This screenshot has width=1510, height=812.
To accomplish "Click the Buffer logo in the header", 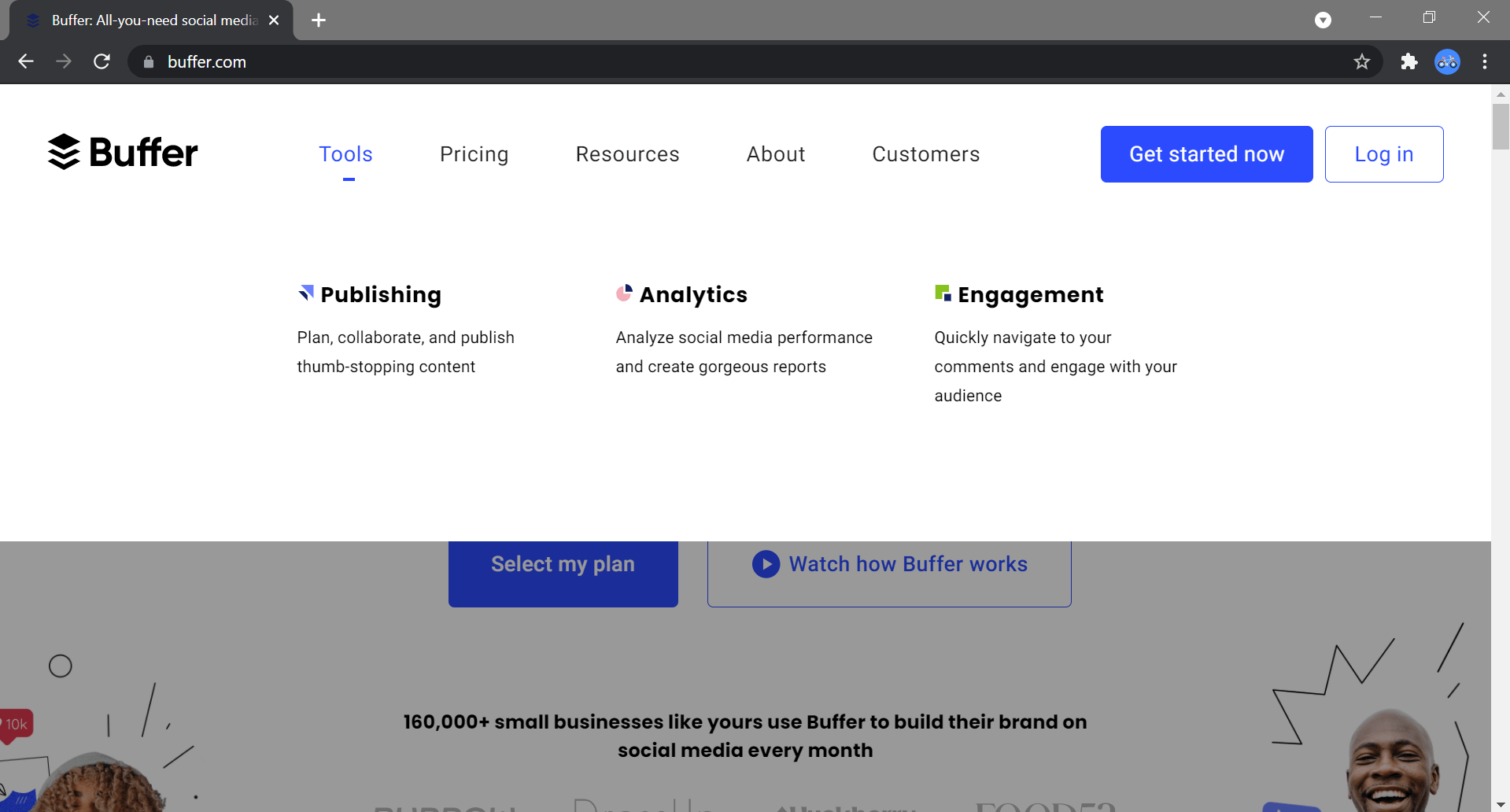I will (x=123, y=153).
